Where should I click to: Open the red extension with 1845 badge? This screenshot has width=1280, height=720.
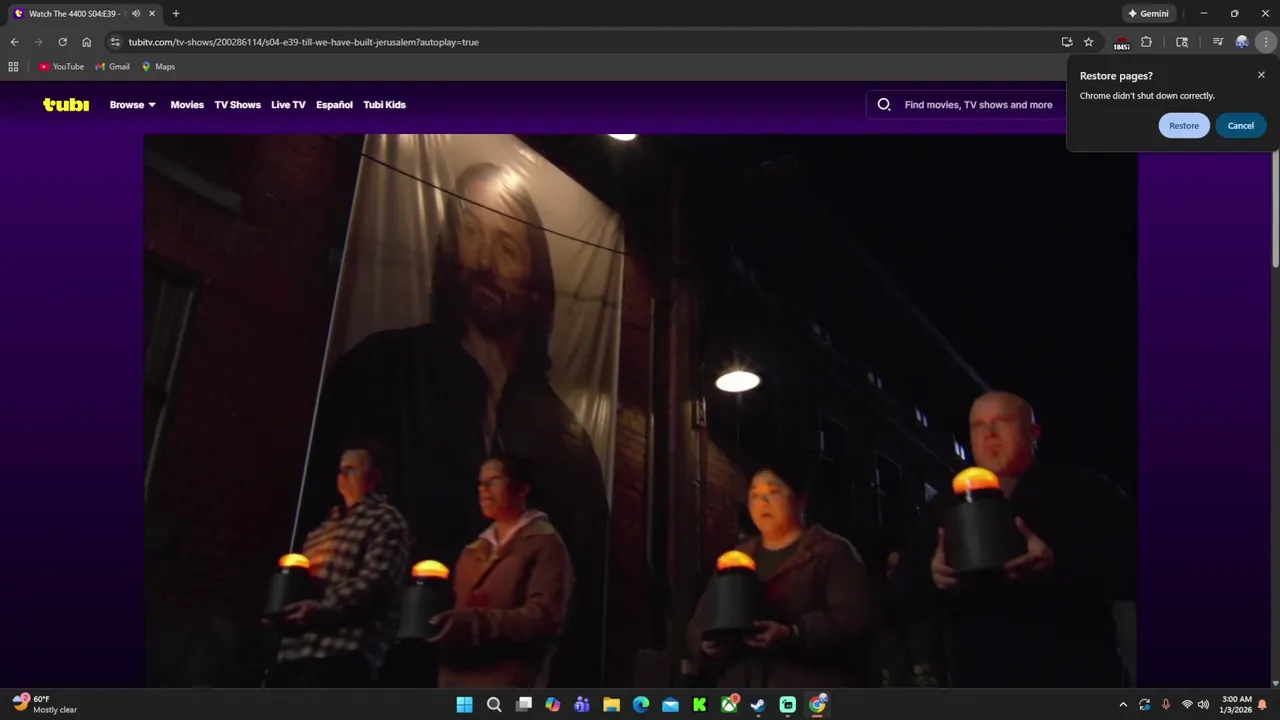pyautogui.click(x=1121, y=43)
